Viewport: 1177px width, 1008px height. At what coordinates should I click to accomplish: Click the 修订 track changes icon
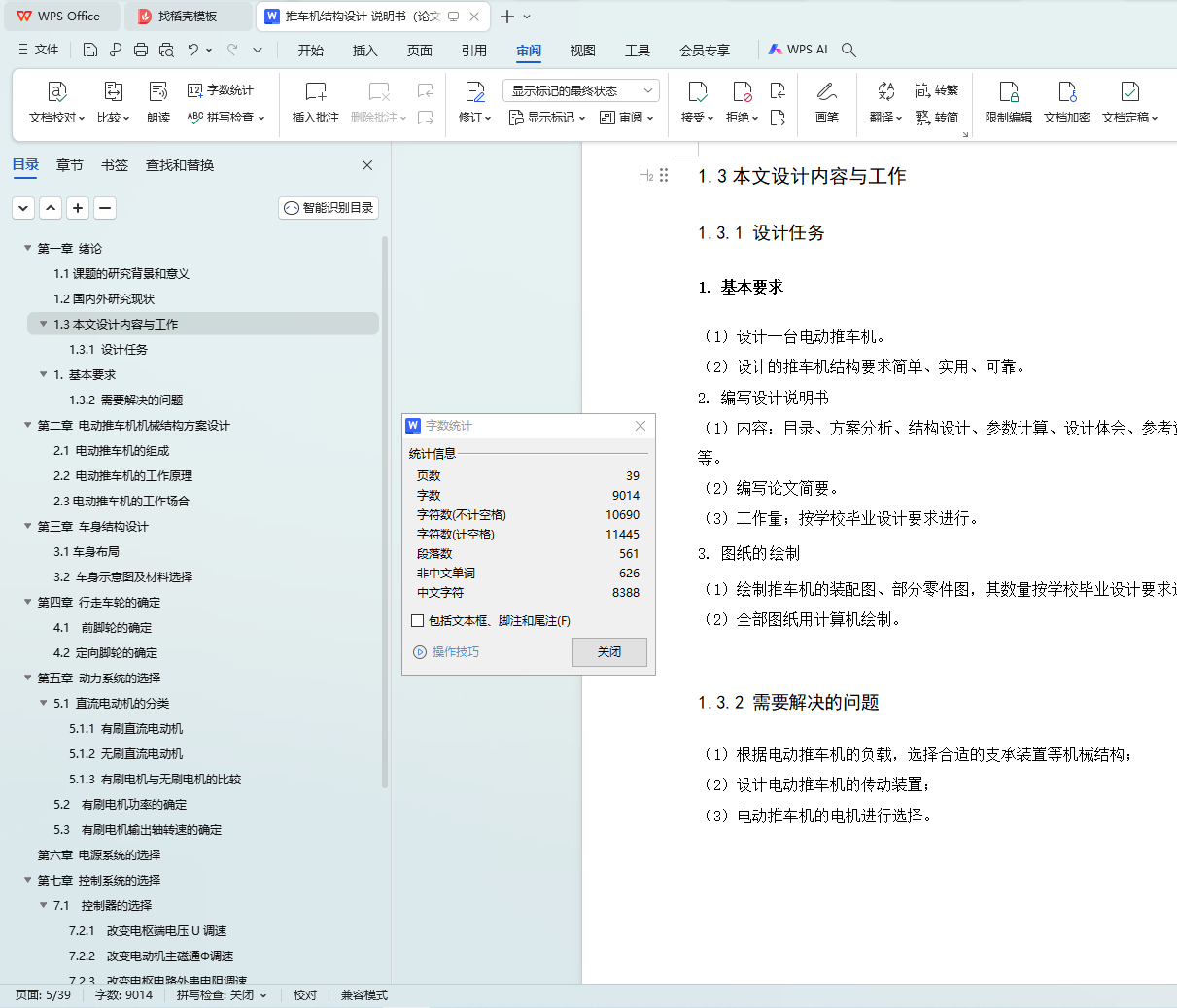474,92
